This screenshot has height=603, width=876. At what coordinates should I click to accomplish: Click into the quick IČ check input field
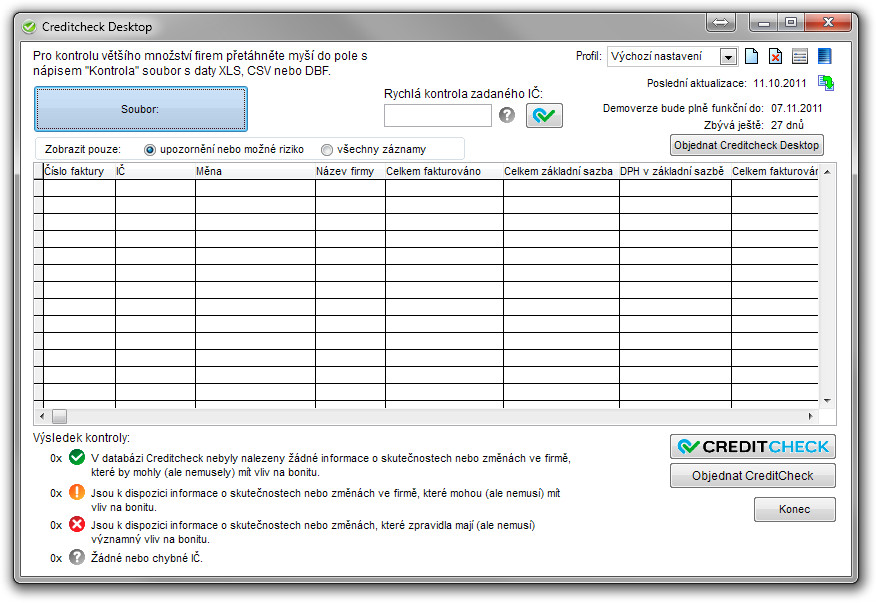tap(437, 115)
